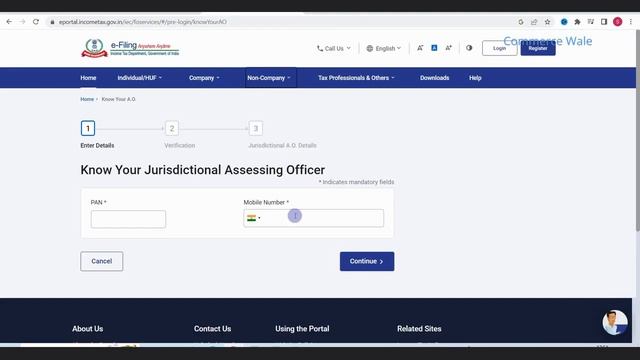The image size is (640, 360).
Task: Select step 2 Verification indicator
Action: coord(172,128)
